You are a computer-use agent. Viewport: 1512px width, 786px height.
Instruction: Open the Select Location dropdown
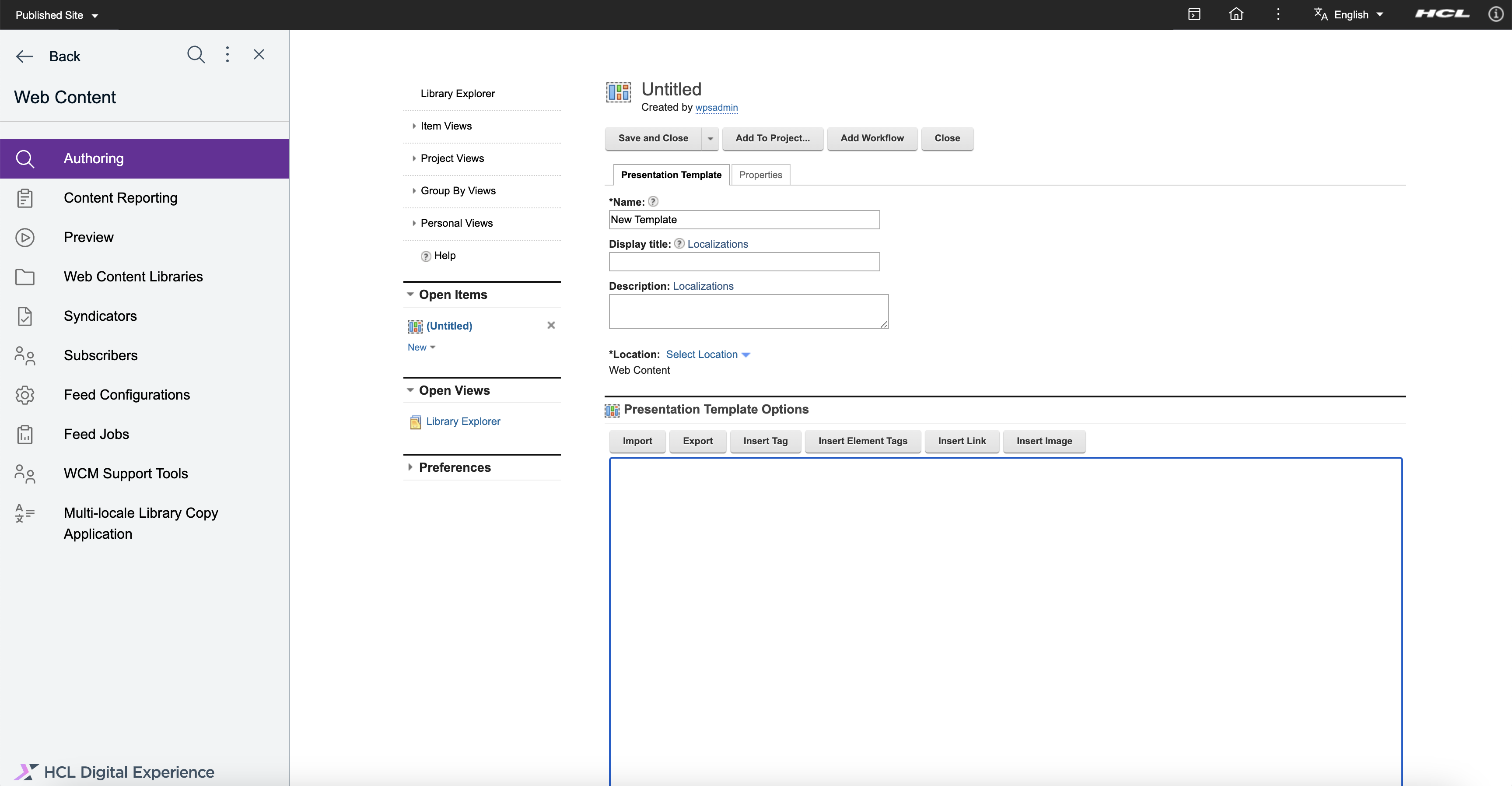point(703,354)
